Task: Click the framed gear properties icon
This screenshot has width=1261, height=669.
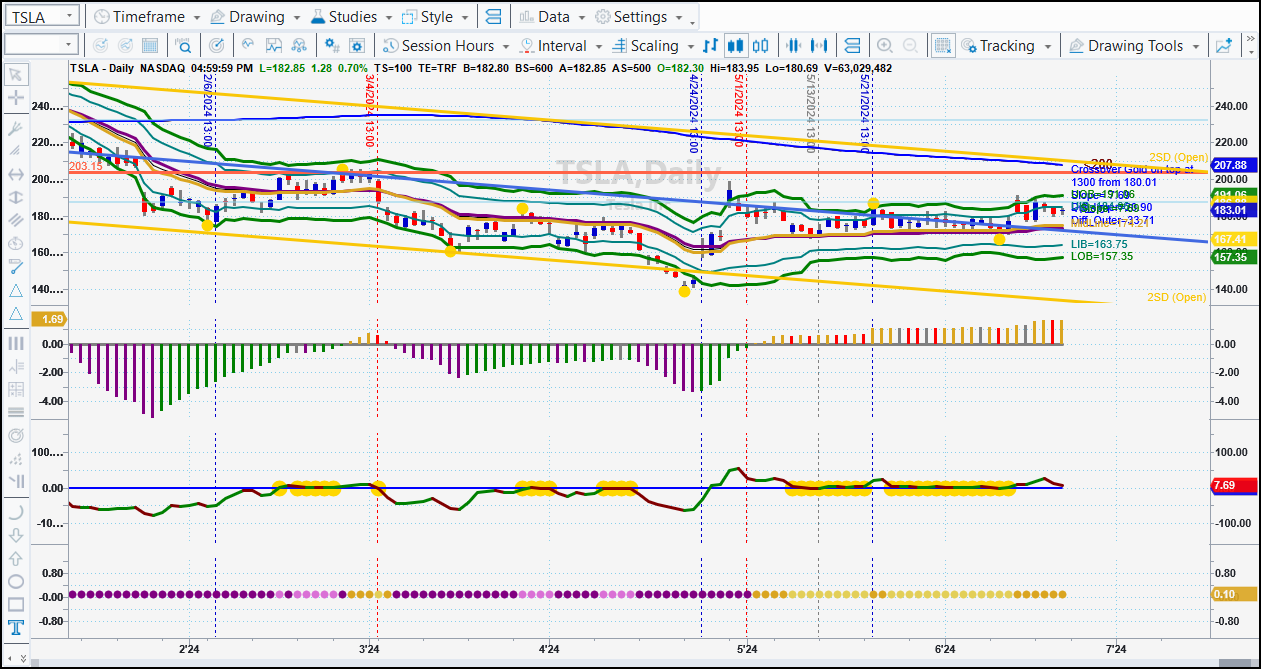Action: pyautogui.click(x=357, y=46)
